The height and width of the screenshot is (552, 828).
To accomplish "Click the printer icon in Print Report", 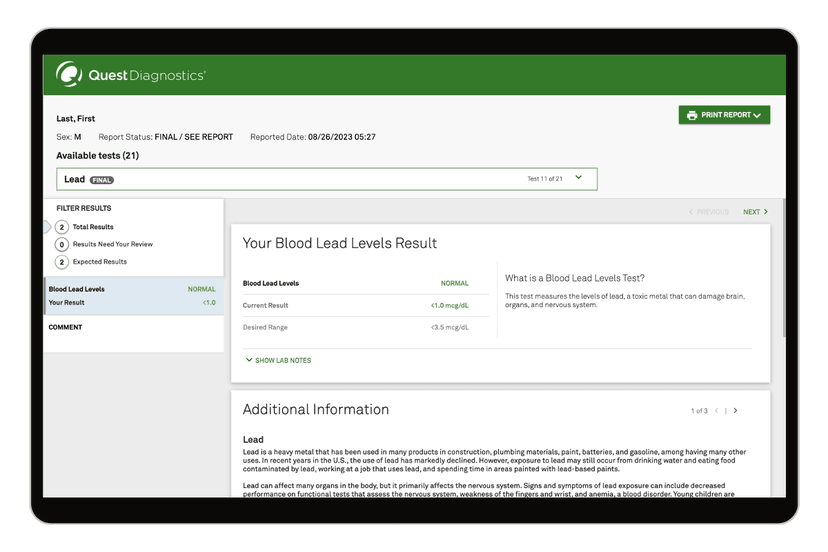I will pos(692,115).
